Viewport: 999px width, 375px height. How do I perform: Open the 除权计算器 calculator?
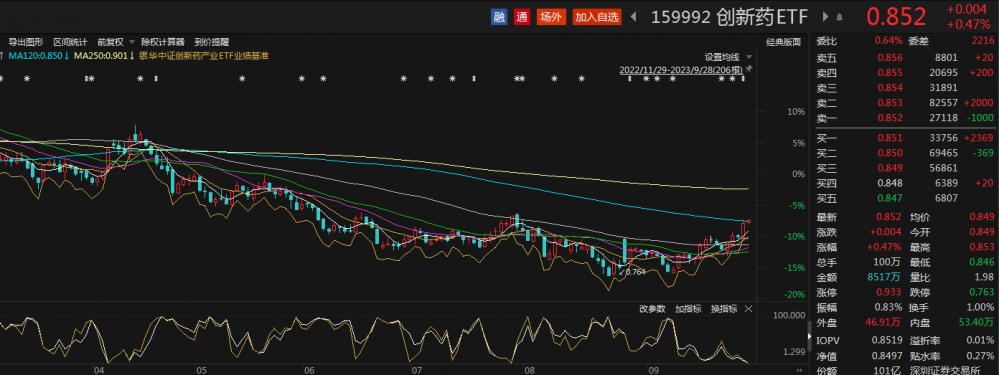pos(162,42)
